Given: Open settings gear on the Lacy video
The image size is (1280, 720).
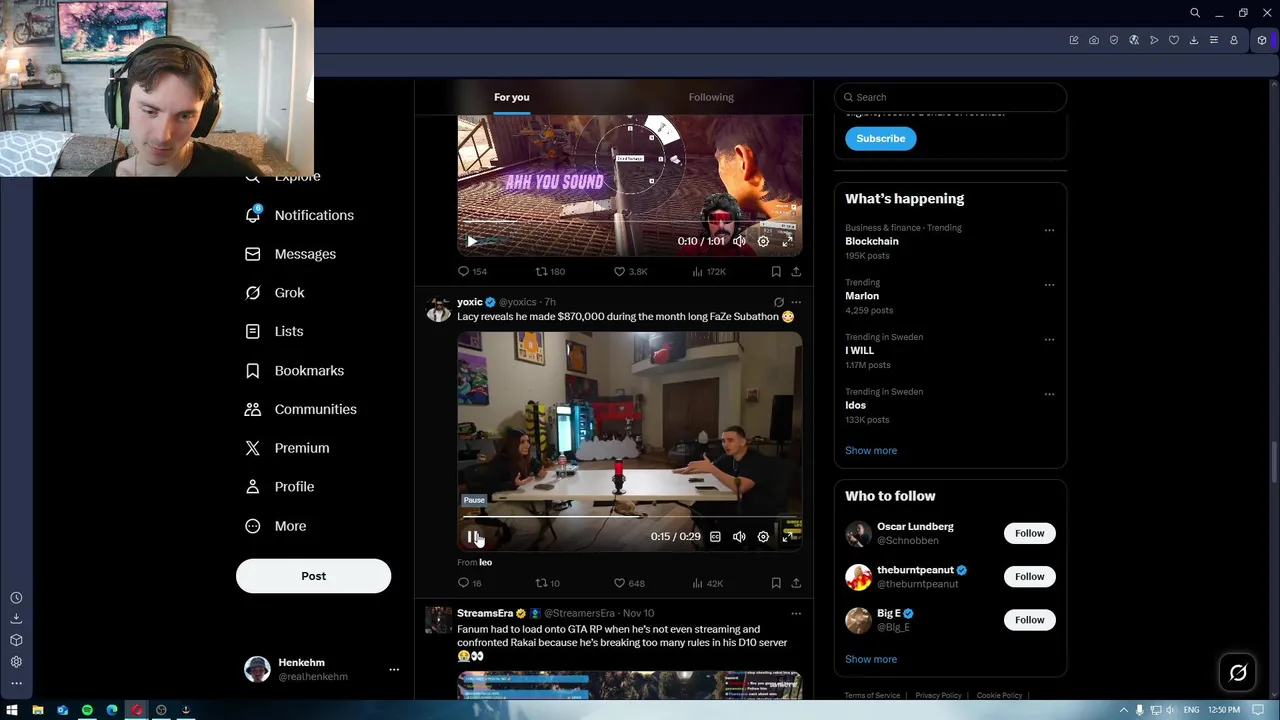Looking at the screenshot, I should [x=763, y=537].
